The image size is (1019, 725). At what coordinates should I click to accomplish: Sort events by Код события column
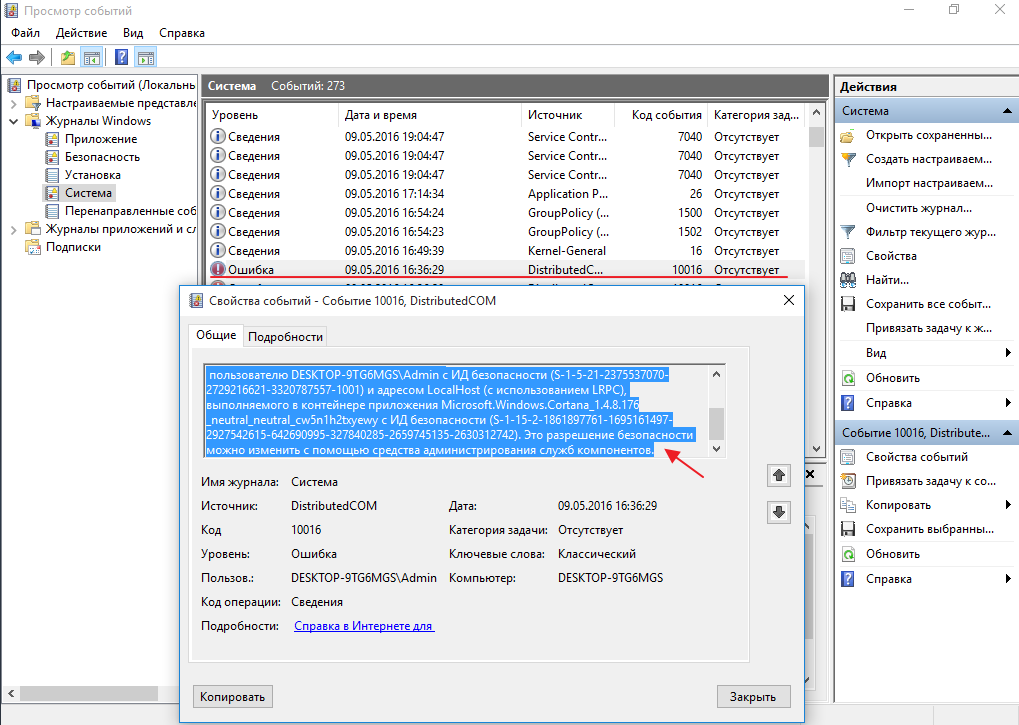tap(666, 115)
